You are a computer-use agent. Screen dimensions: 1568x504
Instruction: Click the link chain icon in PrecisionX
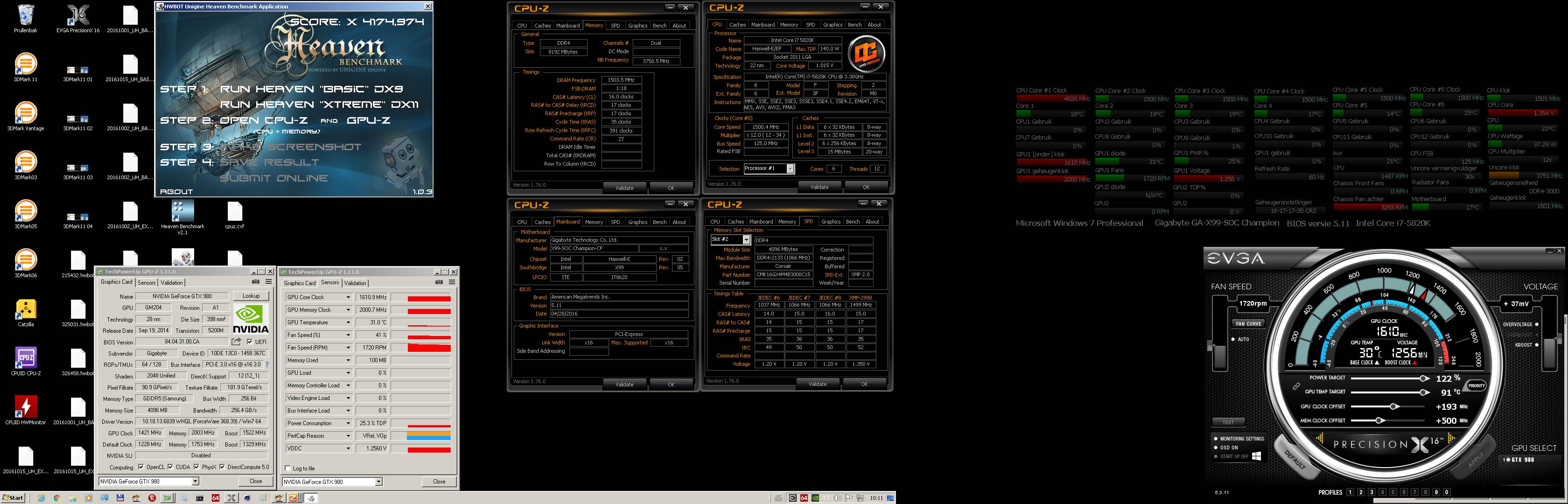pos(1296,386)
